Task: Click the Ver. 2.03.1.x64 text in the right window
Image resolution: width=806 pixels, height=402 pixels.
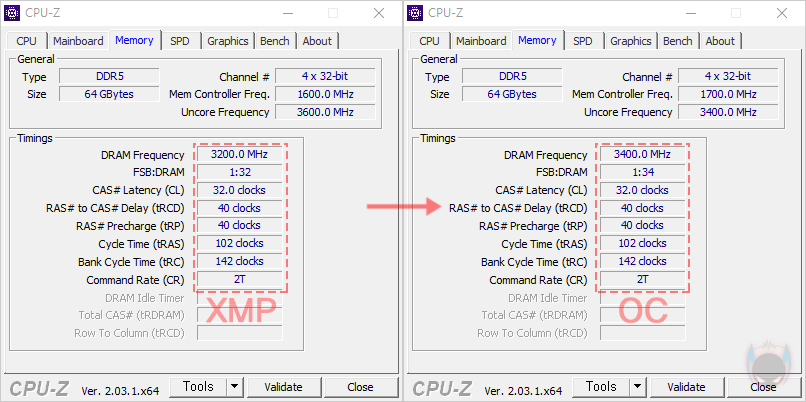Action: click(x=523, y=391)
